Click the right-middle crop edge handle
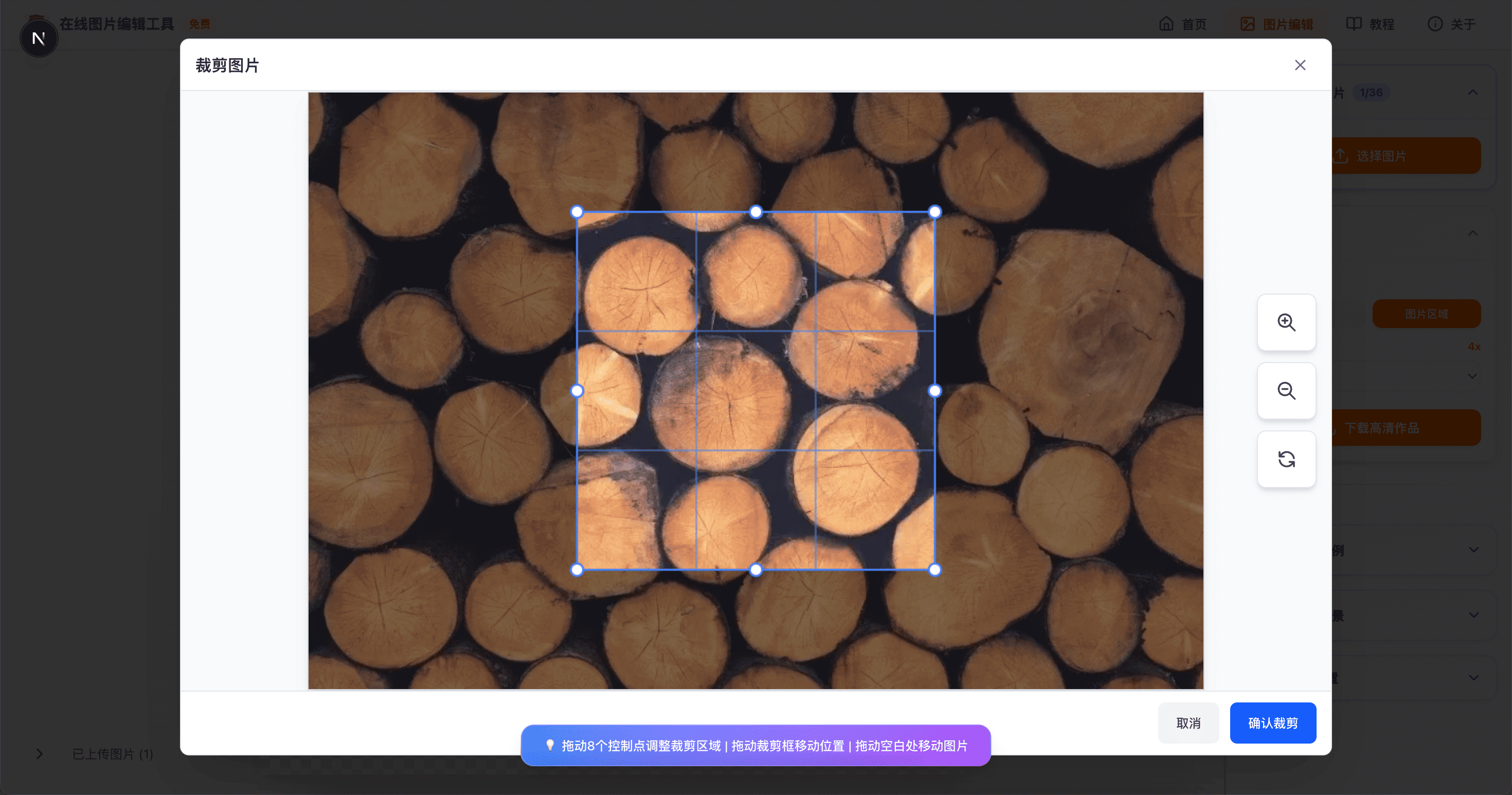This screenshot has width=1512, height=795. pyautogui.click(x=934, y=391)
